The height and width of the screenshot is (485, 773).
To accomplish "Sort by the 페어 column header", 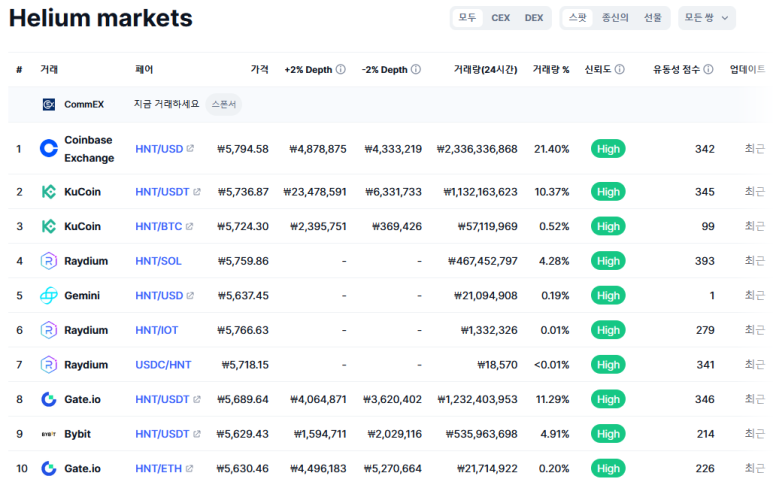I will tap(144, 69).
